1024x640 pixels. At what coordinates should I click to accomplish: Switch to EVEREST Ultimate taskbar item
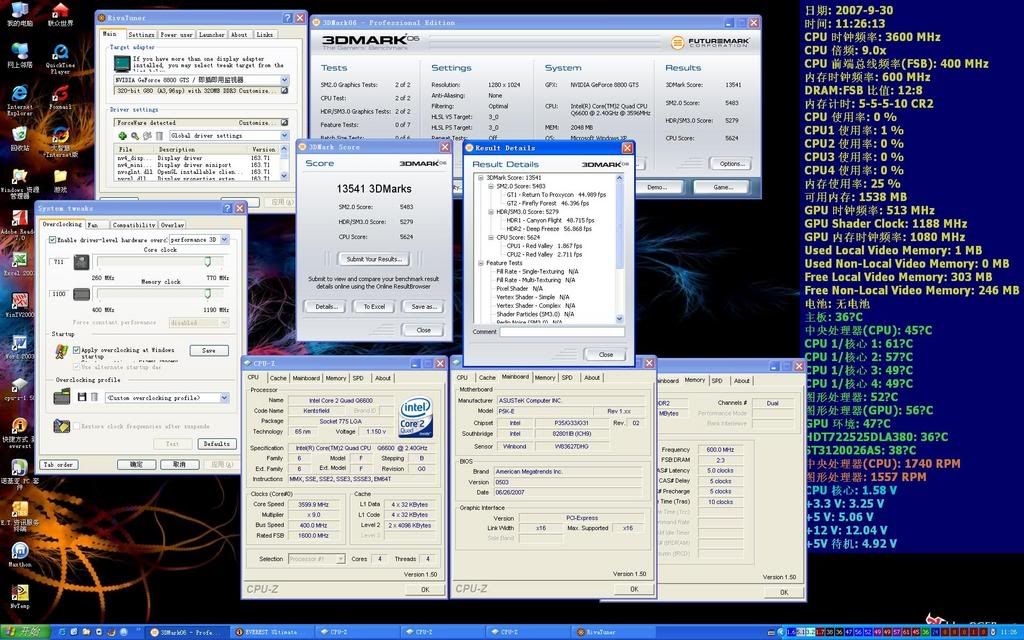click(x=271, y=632)
